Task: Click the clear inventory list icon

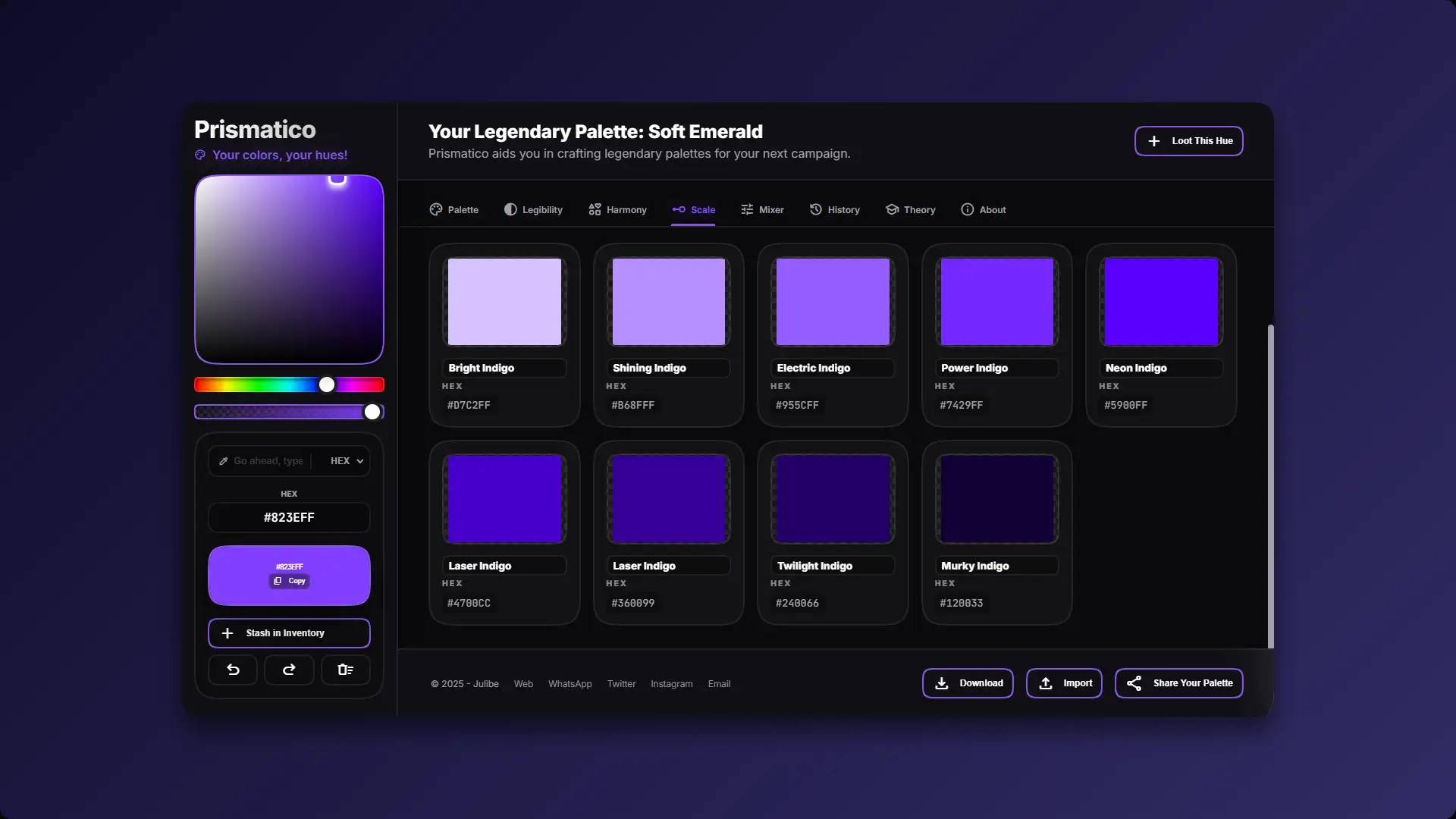Action: [x=345, y=670]
